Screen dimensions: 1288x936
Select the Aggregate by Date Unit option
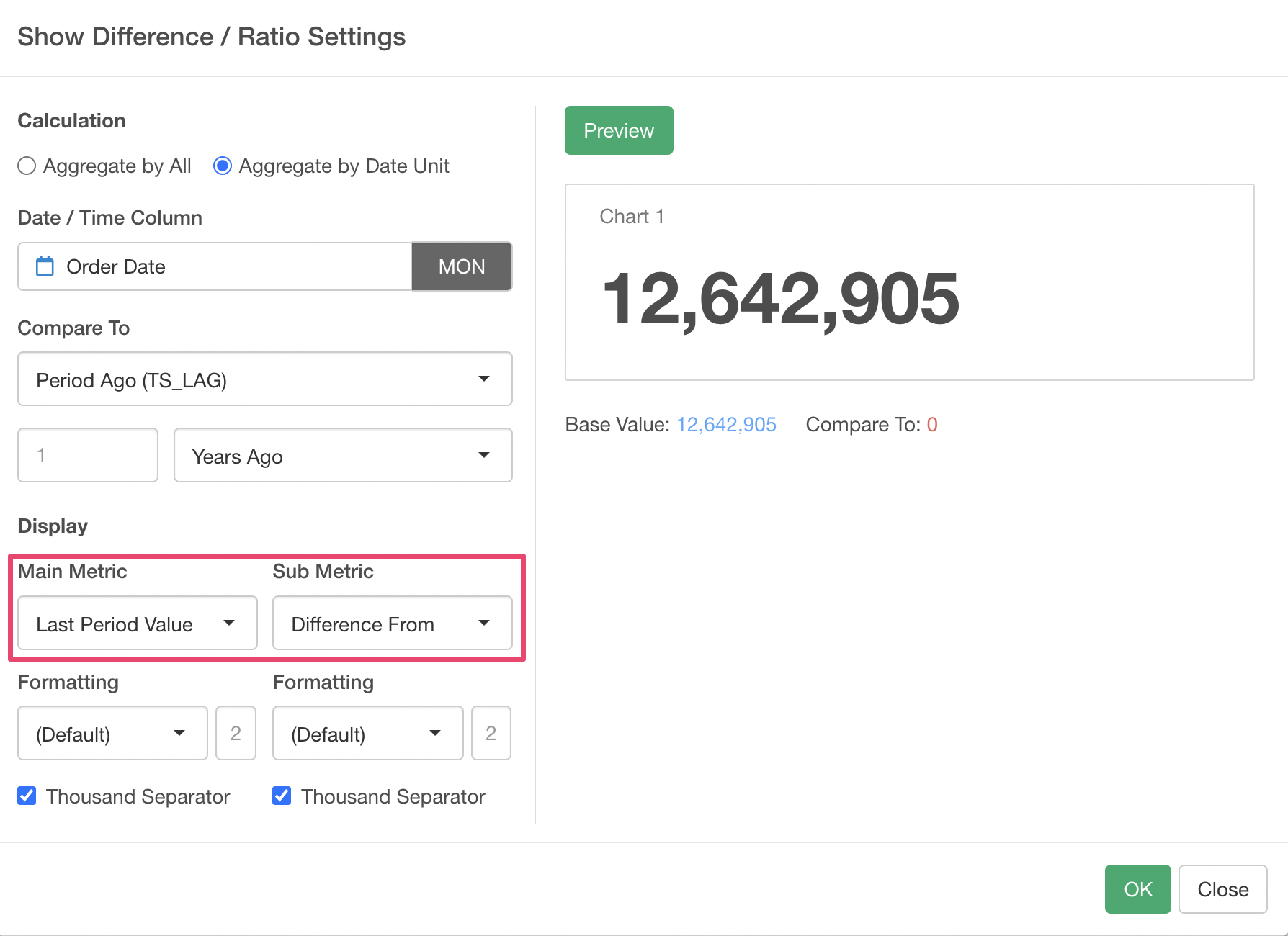pyautogui.click(x=223, y=166)
